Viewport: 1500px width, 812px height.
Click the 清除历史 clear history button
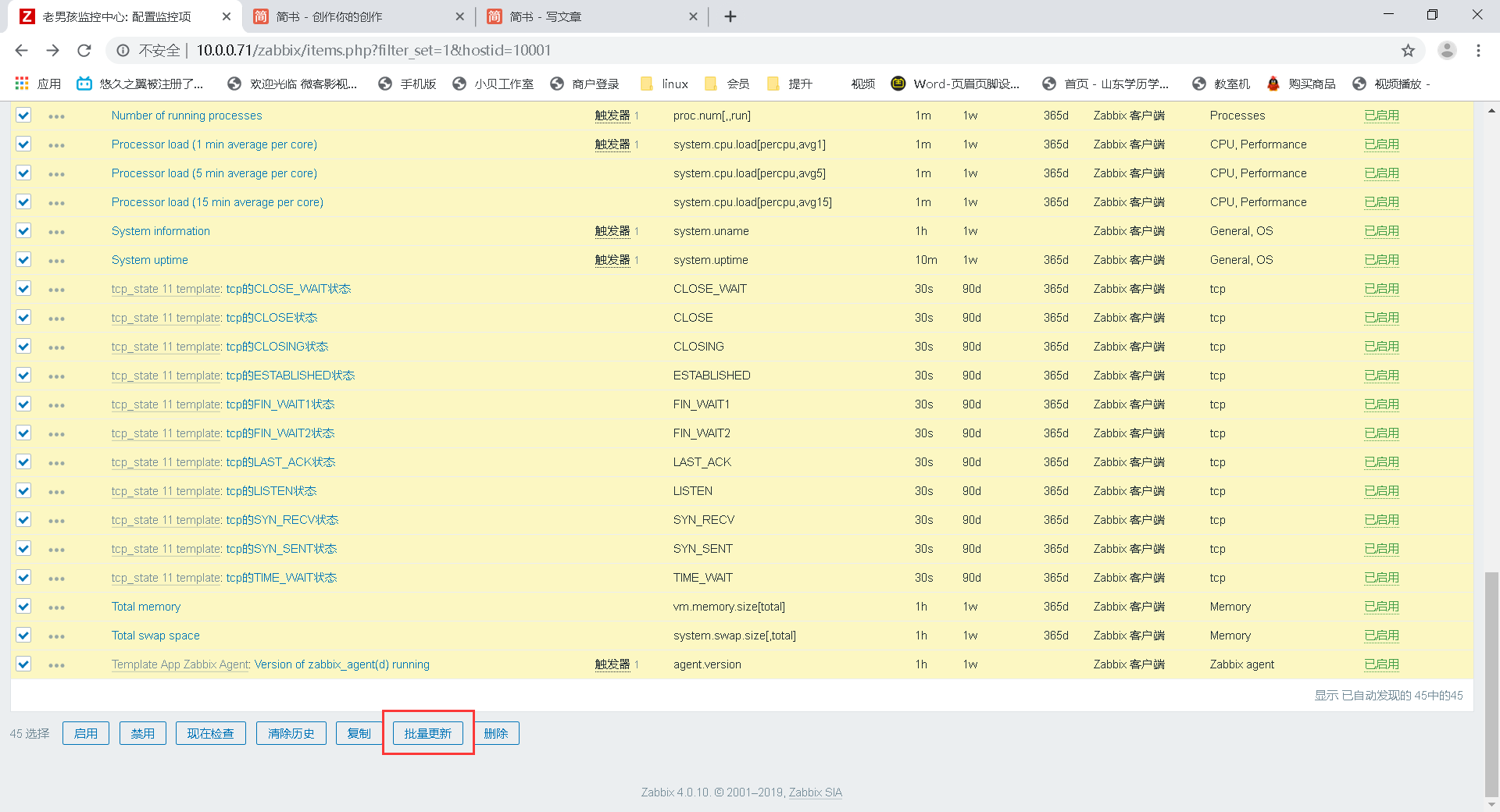click(291, 733)
